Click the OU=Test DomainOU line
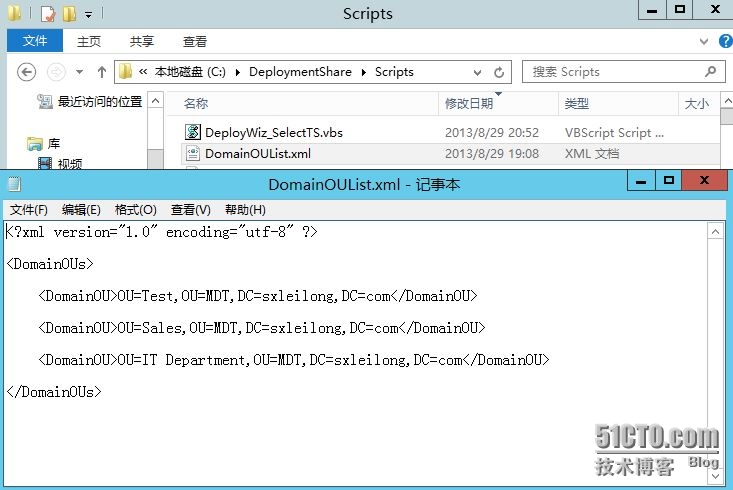The image size is (733, 490). pos(258,296)
